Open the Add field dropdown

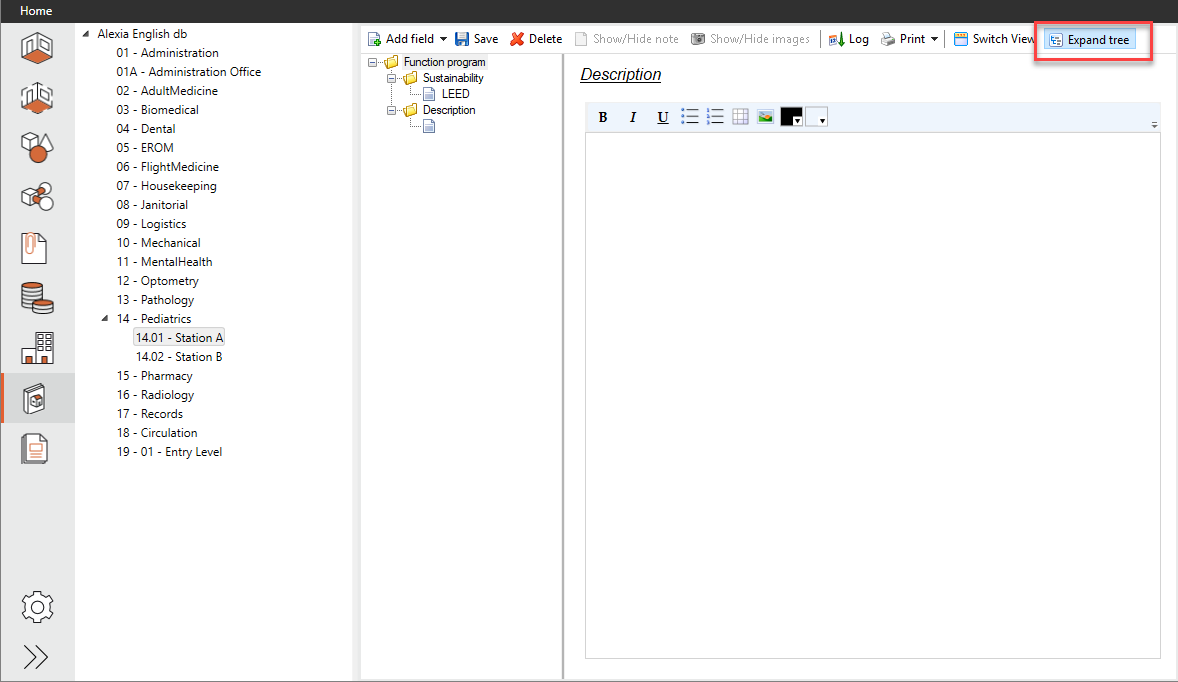443,39
